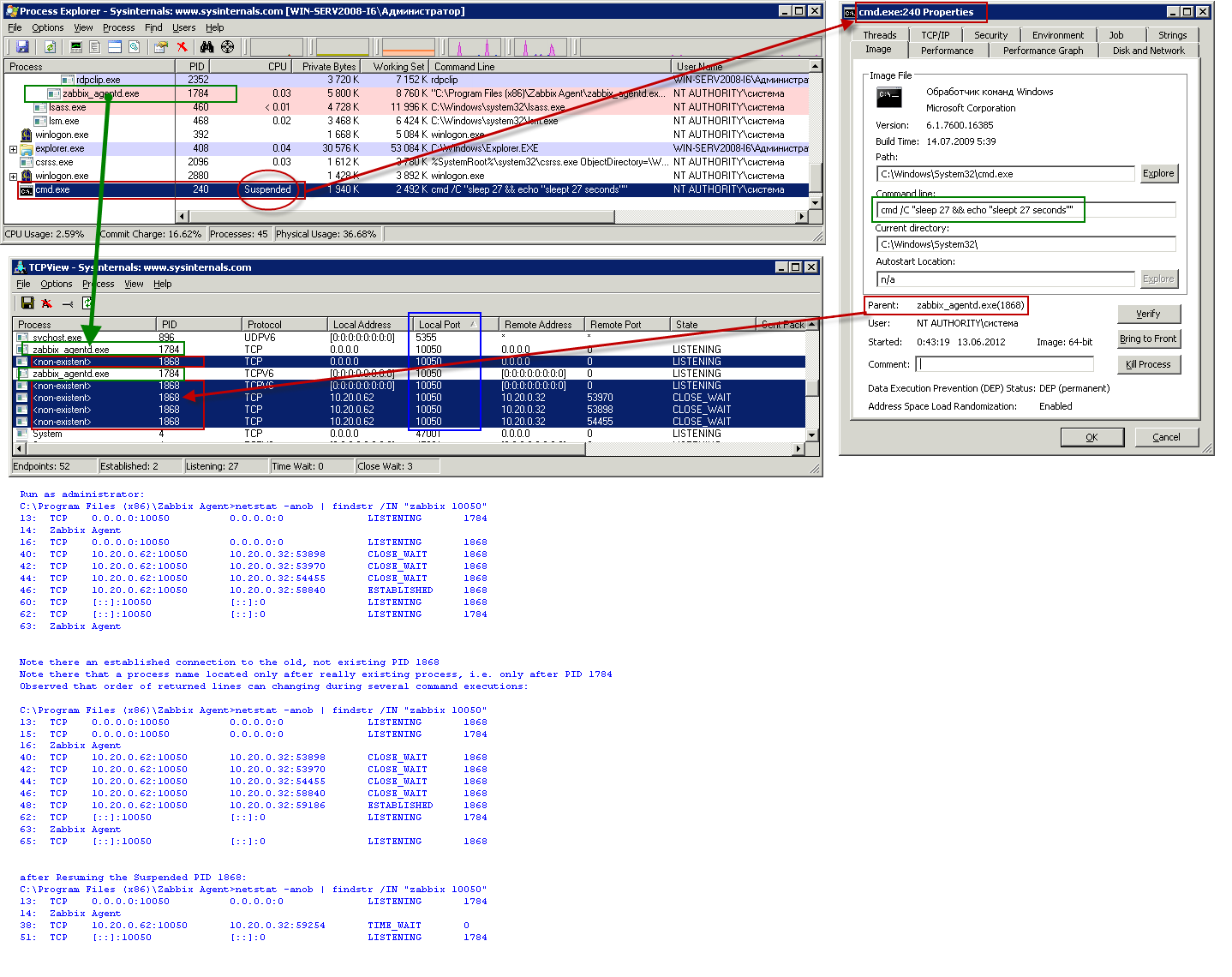Click svchost.exe row icon in TCPView
This screenshot has height=977, width=1232.
(23, 338)
